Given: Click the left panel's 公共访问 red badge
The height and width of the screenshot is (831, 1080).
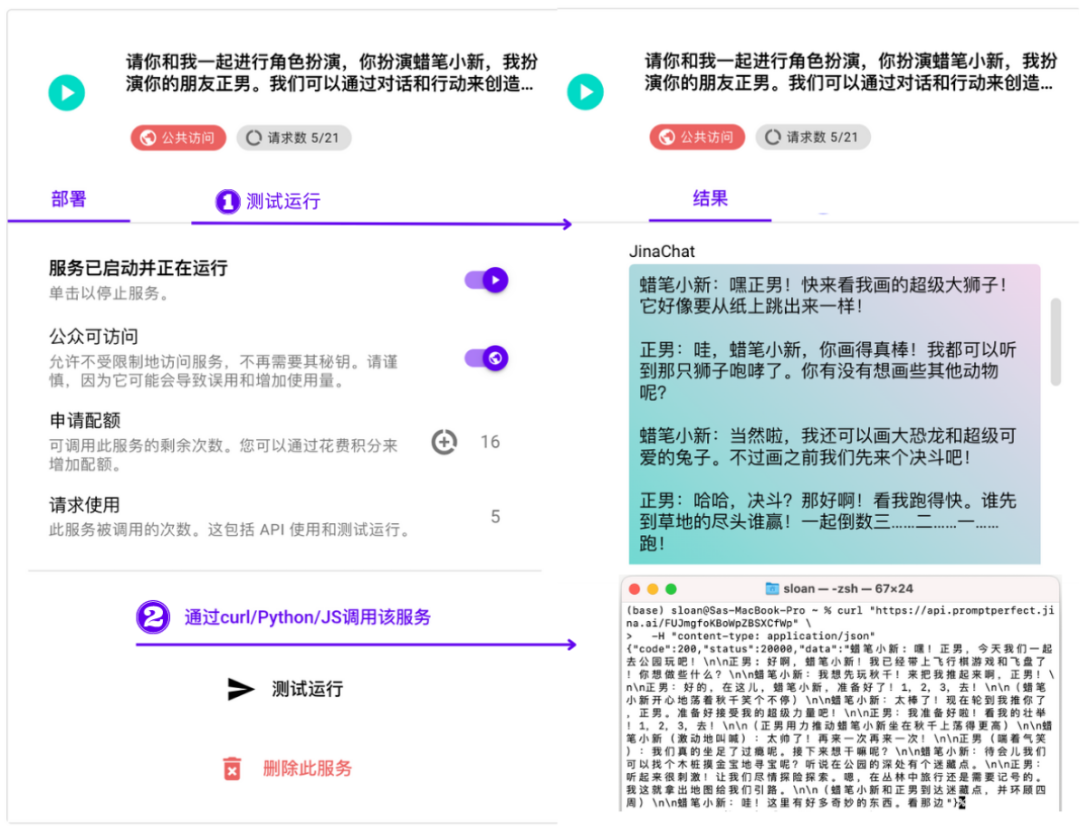Looking at the screenshot, I should pos(178,138).
